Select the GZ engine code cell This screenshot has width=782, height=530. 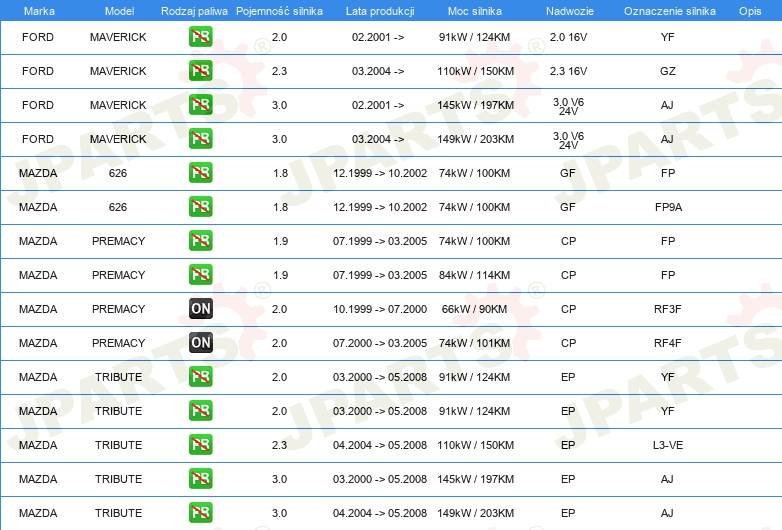point(668,71)
